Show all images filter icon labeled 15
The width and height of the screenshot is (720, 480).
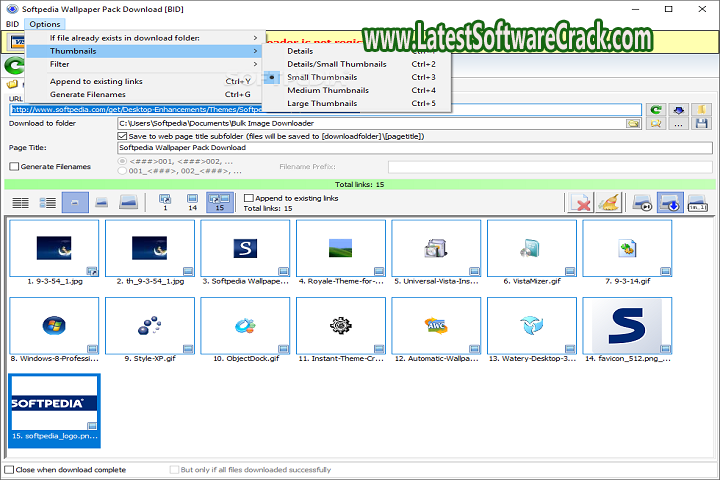tap(219, 203)
